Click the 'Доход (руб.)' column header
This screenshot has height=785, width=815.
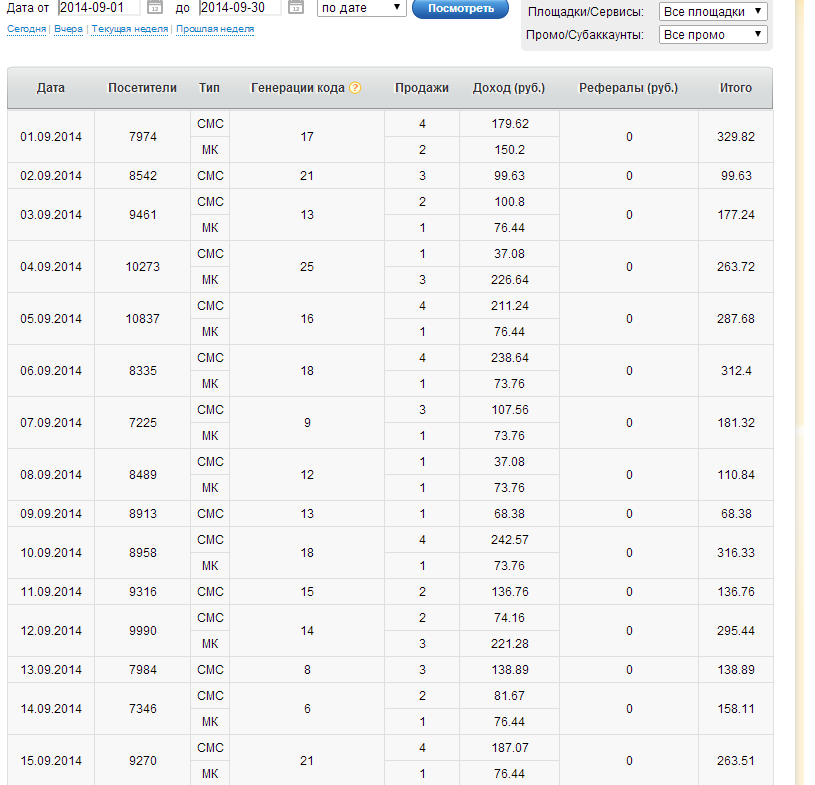coord(509,88)
